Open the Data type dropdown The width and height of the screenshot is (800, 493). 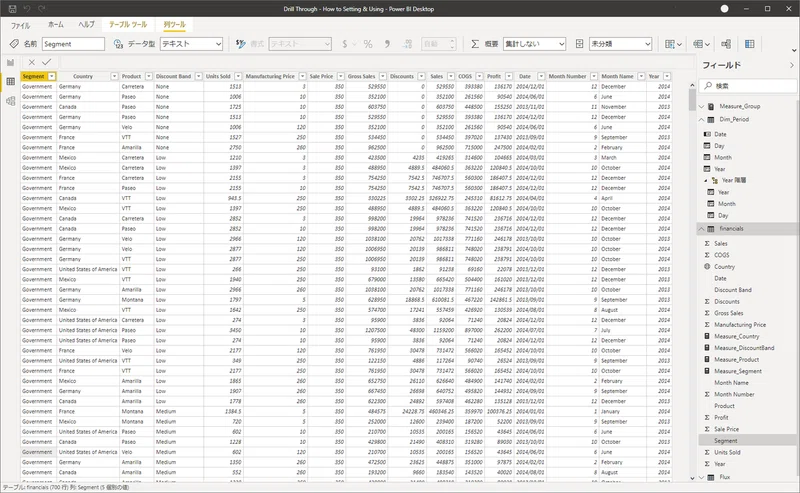point(191,44)
